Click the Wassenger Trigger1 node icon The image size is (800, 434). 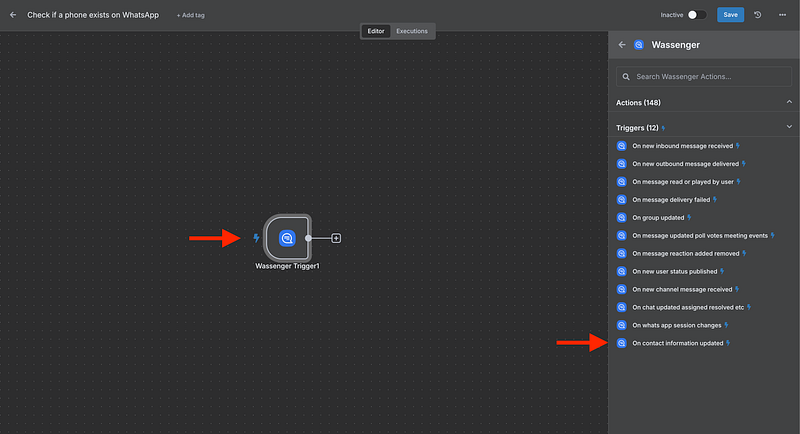(x=287, y=238)
